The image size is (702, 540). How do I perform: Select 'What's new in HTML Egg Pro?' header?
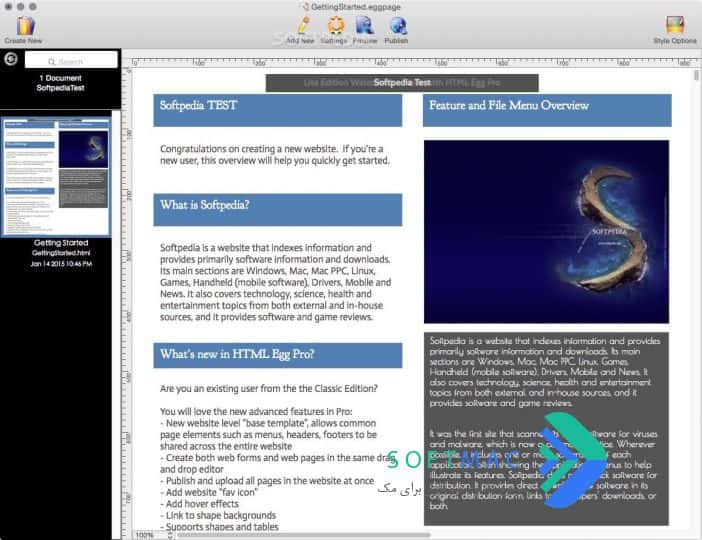(x=278, y=356)
